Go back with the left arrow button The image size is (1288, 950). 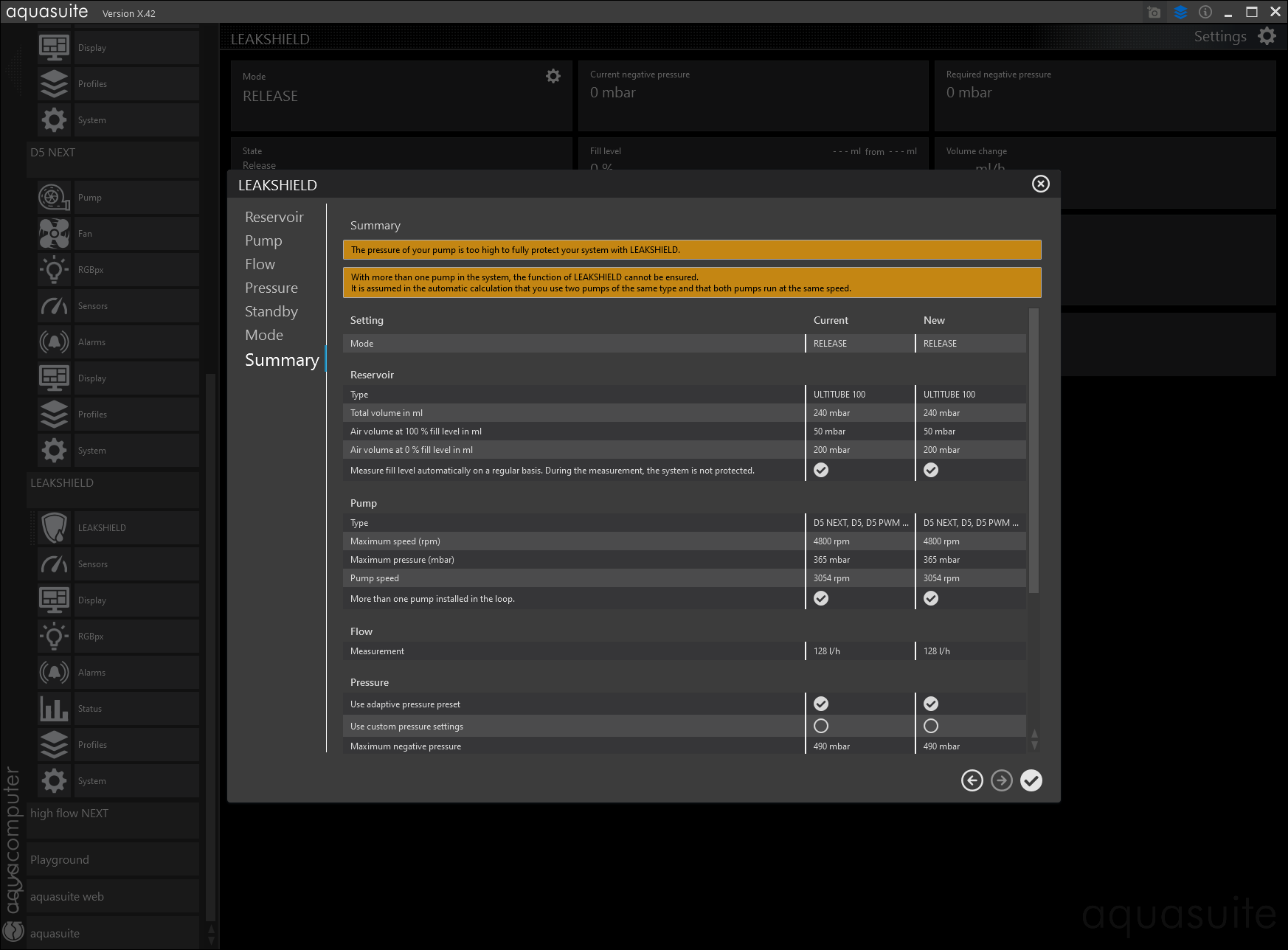(972, 780)
